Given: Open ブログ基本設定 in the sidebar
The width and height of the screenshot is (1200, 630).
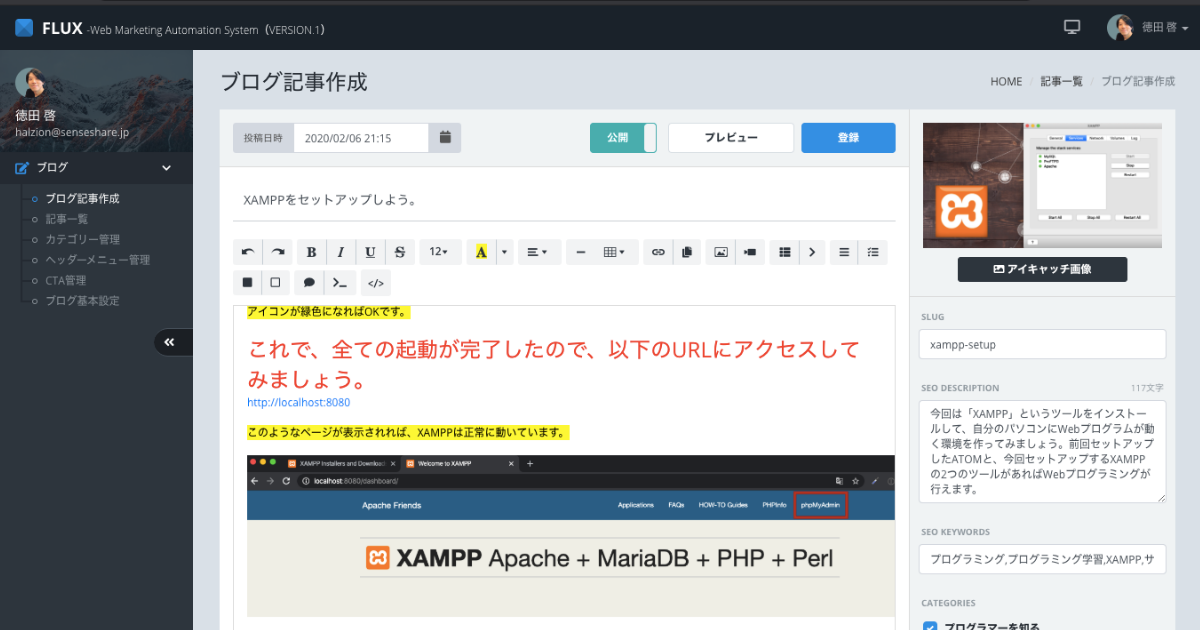Looking at the screenshot, I should 82,300.
